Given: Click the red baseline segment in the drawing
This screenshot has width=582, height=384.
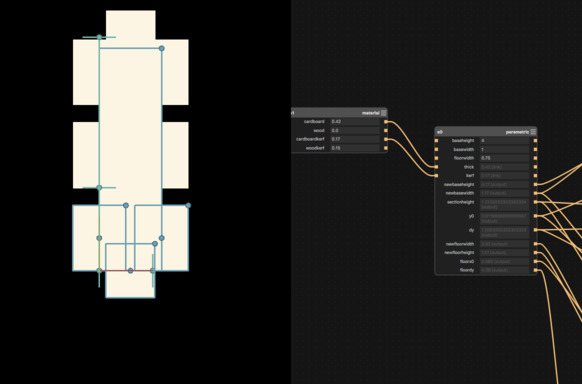Looking at the screenshot, I should (115, 270).
